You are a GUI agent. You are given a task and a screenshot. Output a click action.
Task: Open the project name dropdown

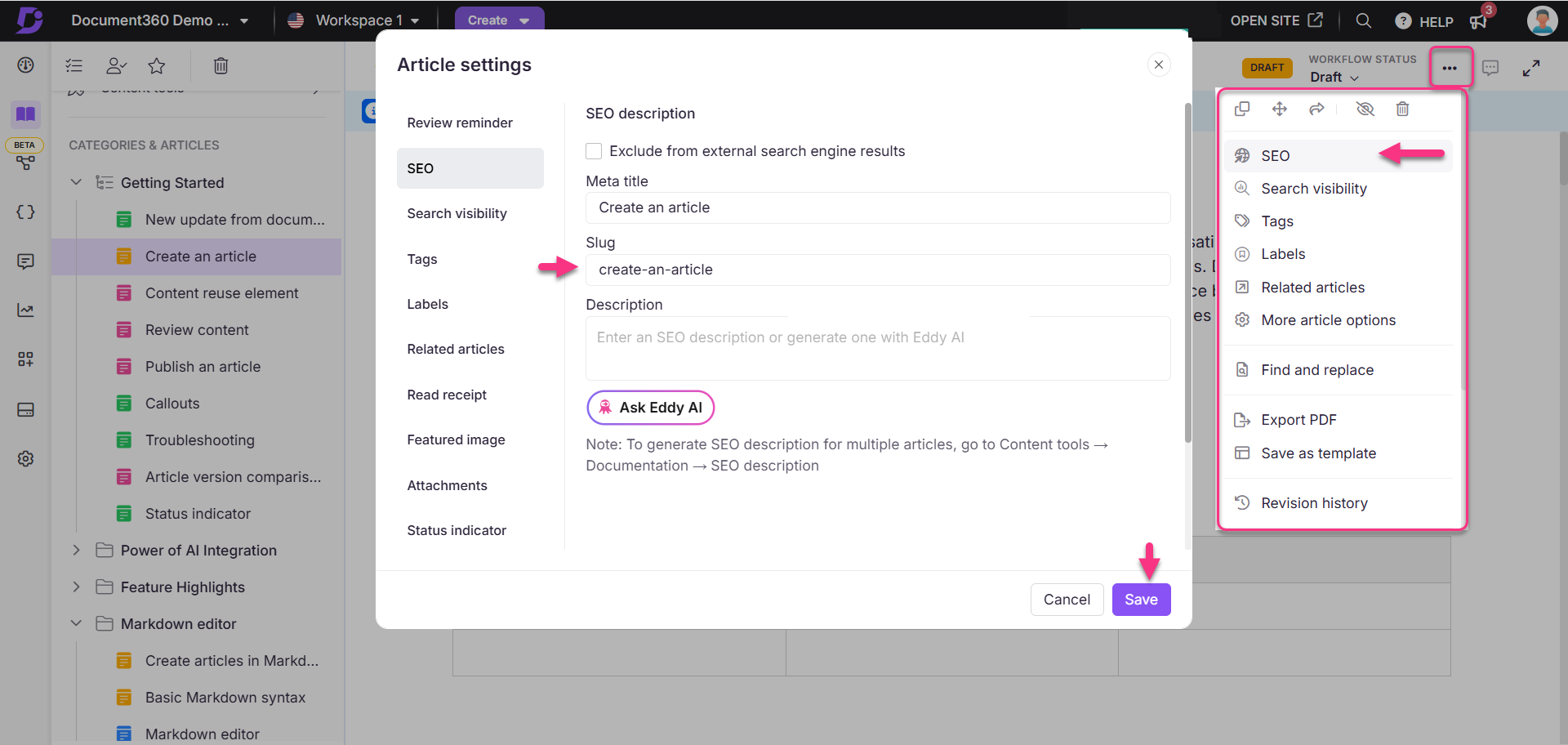(160, 20)
